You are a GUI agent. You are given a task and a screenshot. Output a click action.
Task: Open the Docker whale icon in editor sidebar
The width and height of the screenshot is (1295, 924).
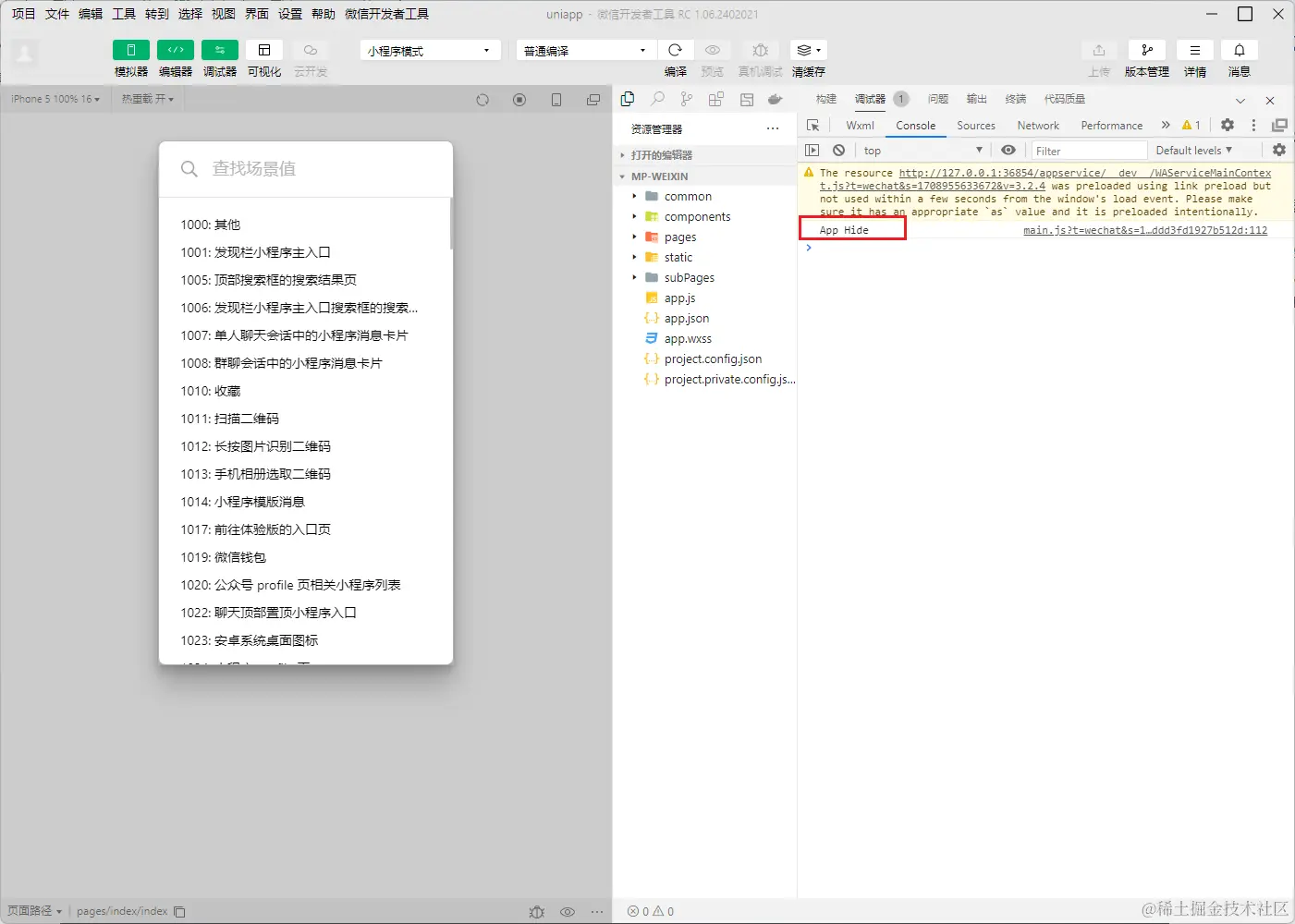pos(776,99)
